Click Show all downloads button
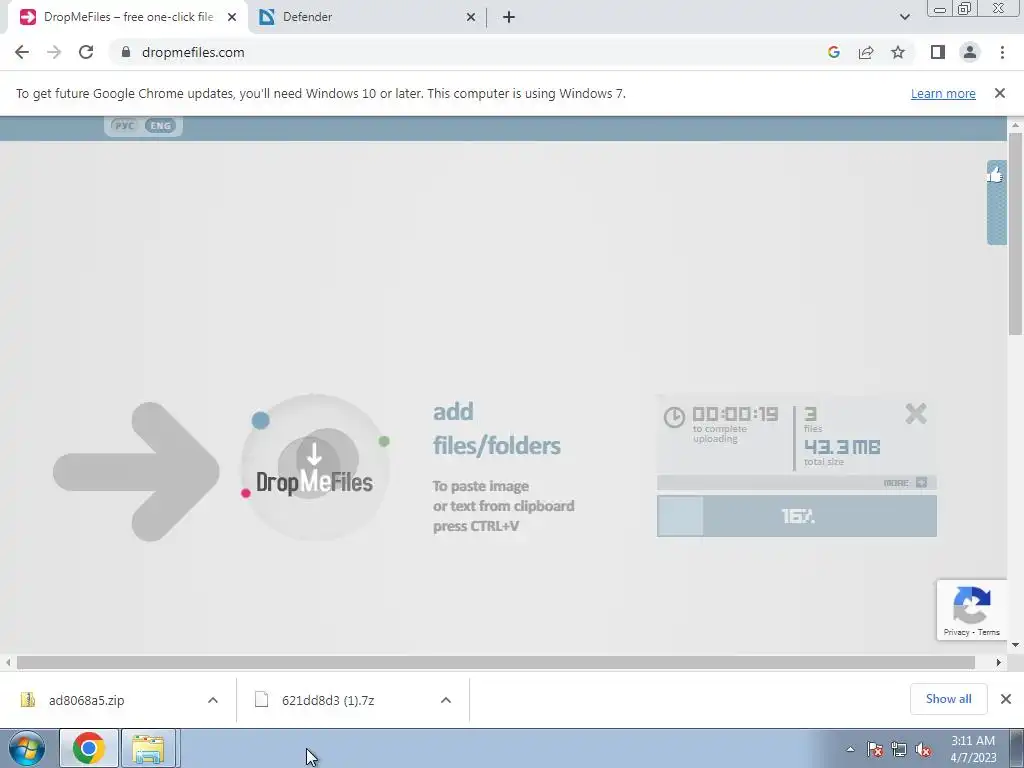This screenshot has width=1024, height=768. point(948,699)
